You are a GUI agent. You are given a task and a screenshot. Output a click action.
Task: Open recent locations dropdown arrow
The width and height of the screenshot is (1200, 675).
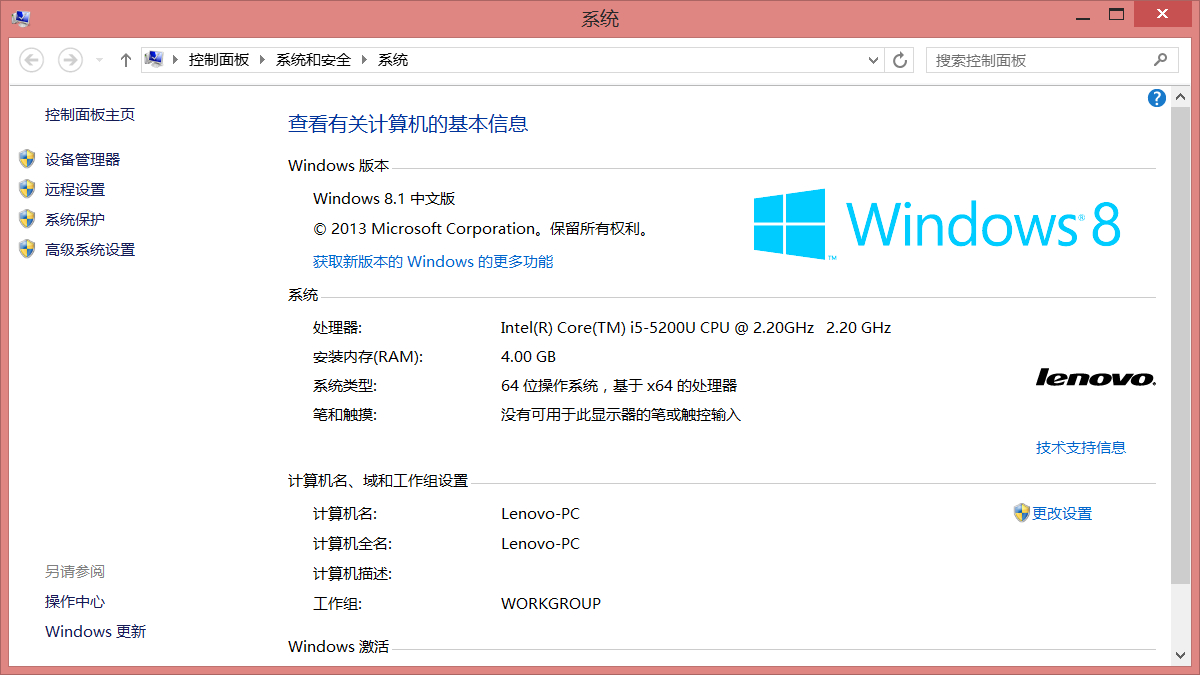pyautogui.click(x=99, y=60)
